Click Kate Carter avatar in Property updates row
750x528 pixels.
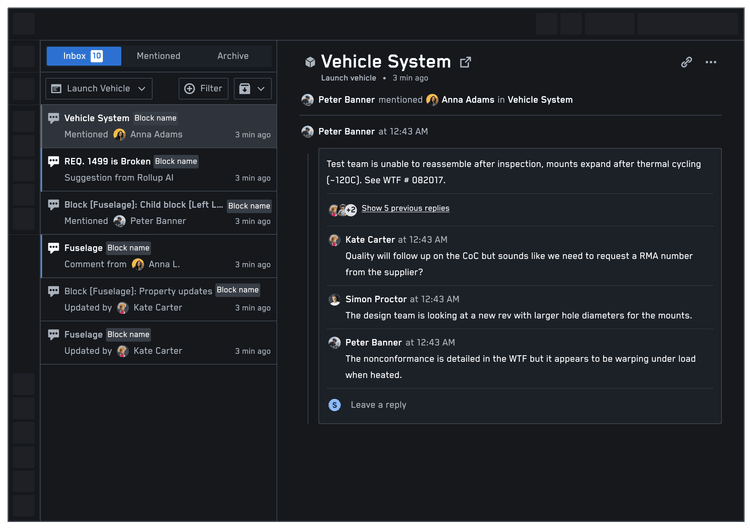[x=122, y=308]
